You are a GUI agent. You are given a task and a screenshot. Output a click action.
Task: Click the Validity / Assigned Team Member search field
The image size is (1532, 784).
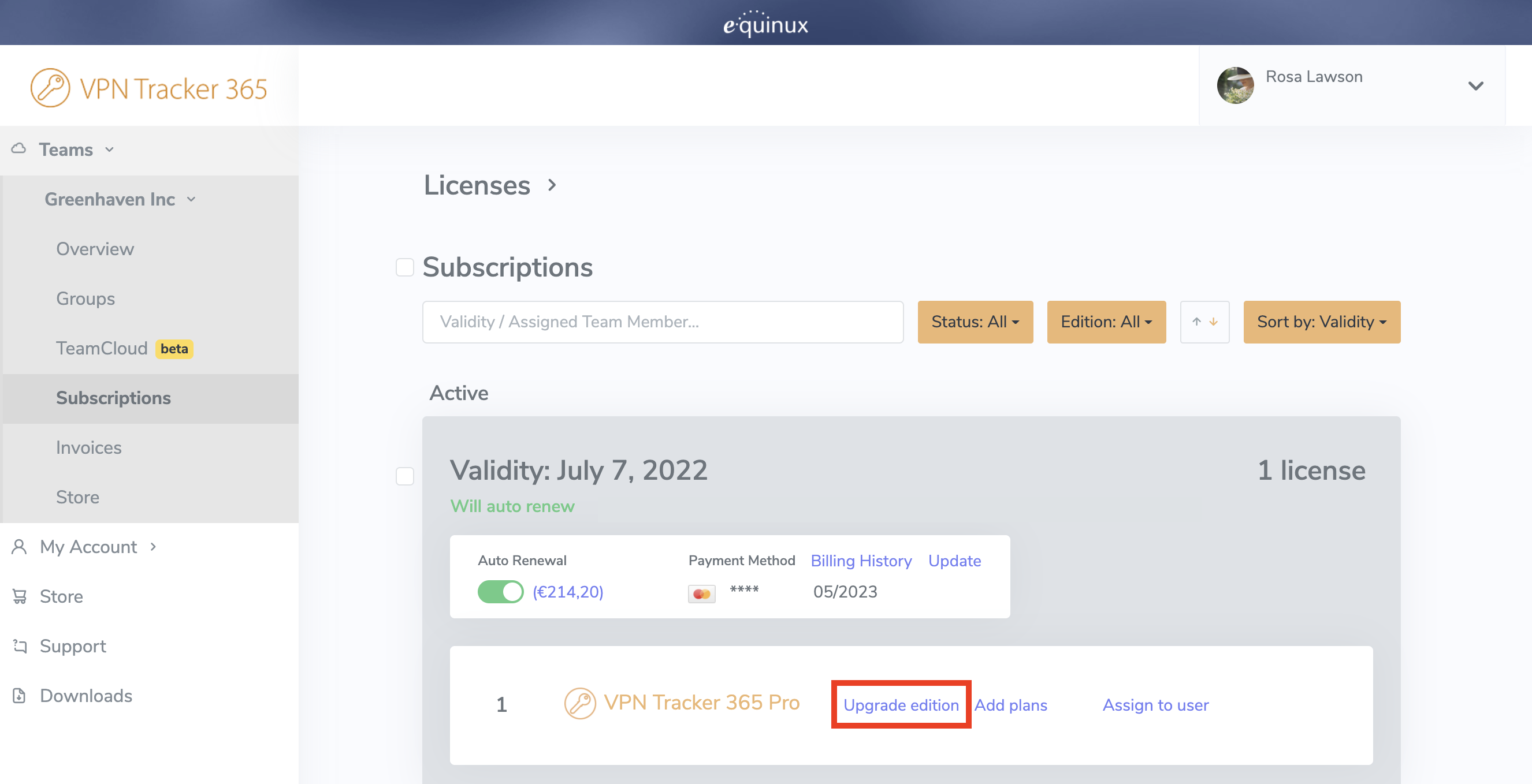point(663,322)
